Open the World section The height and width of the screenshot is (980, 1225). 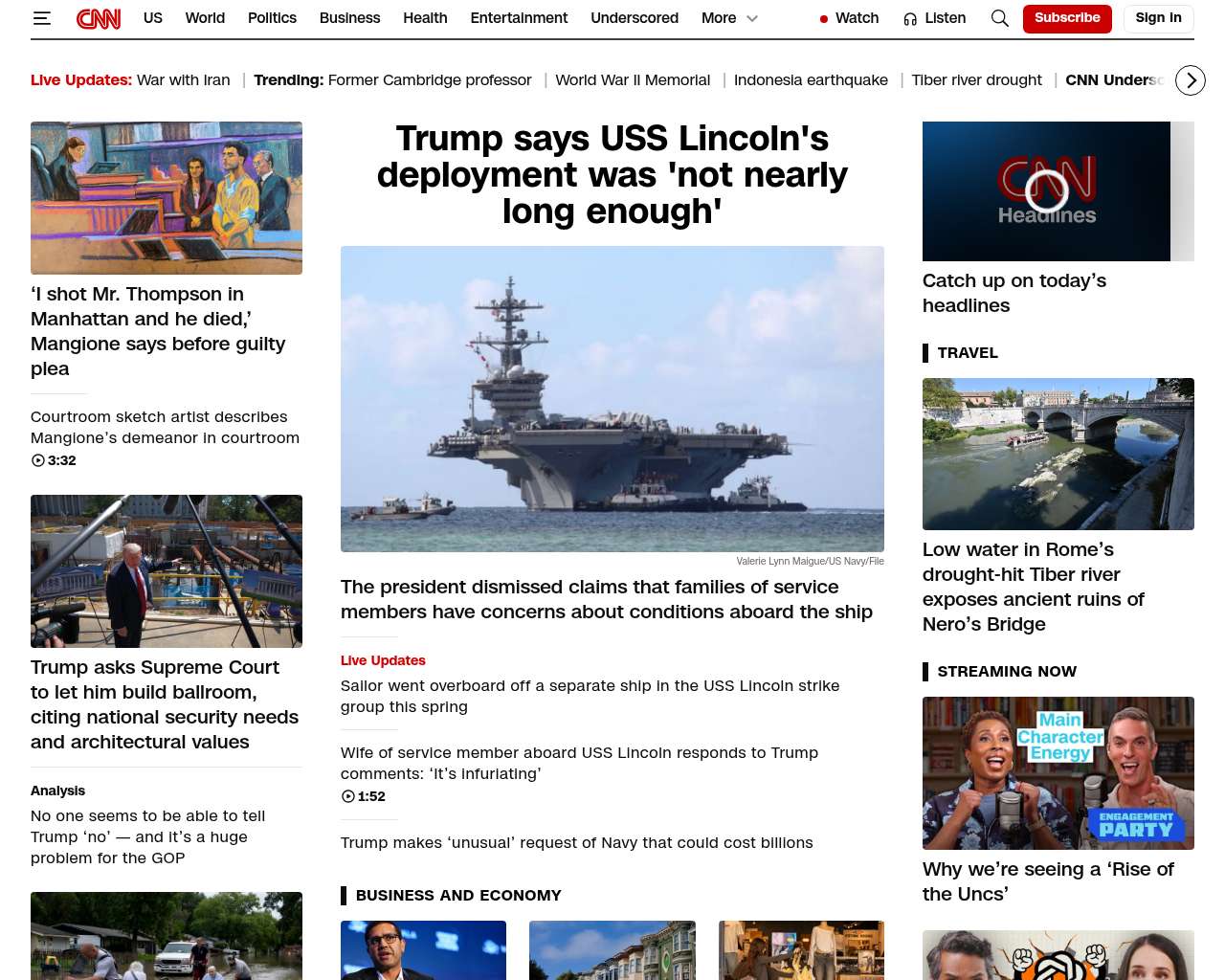[205, 18]
